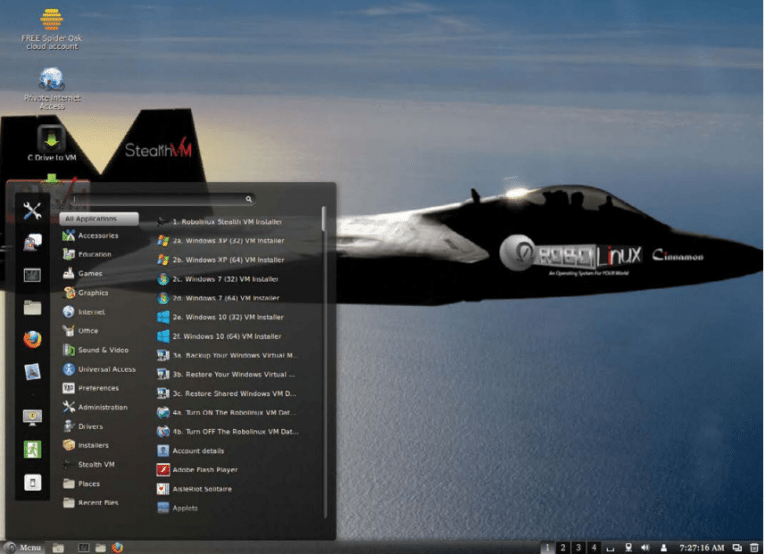Open the 7:27:16 AM clock calendar

tap(702, 548)
